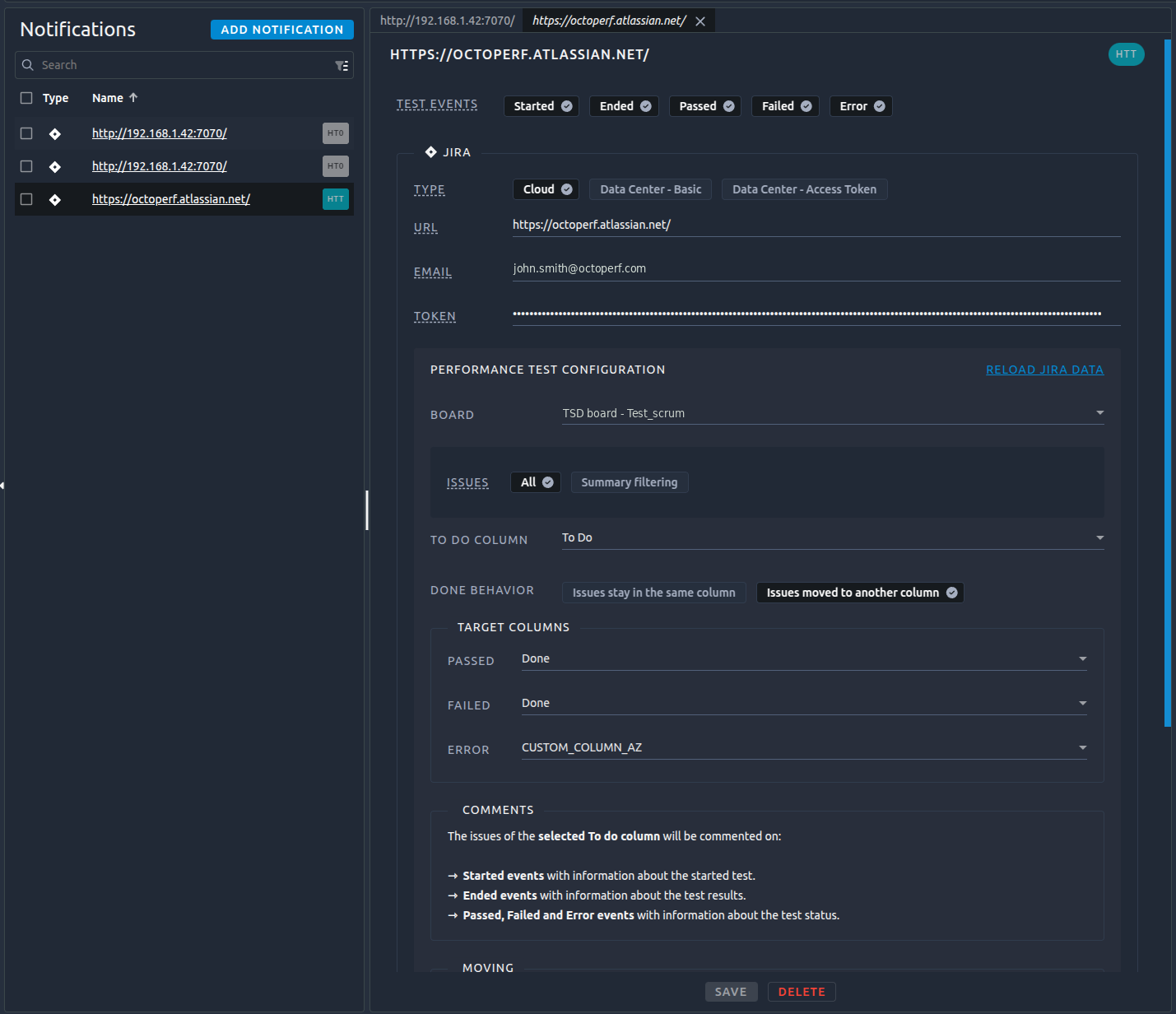
Task: Open the Board dropdown
Action: (x=833, y=413)
